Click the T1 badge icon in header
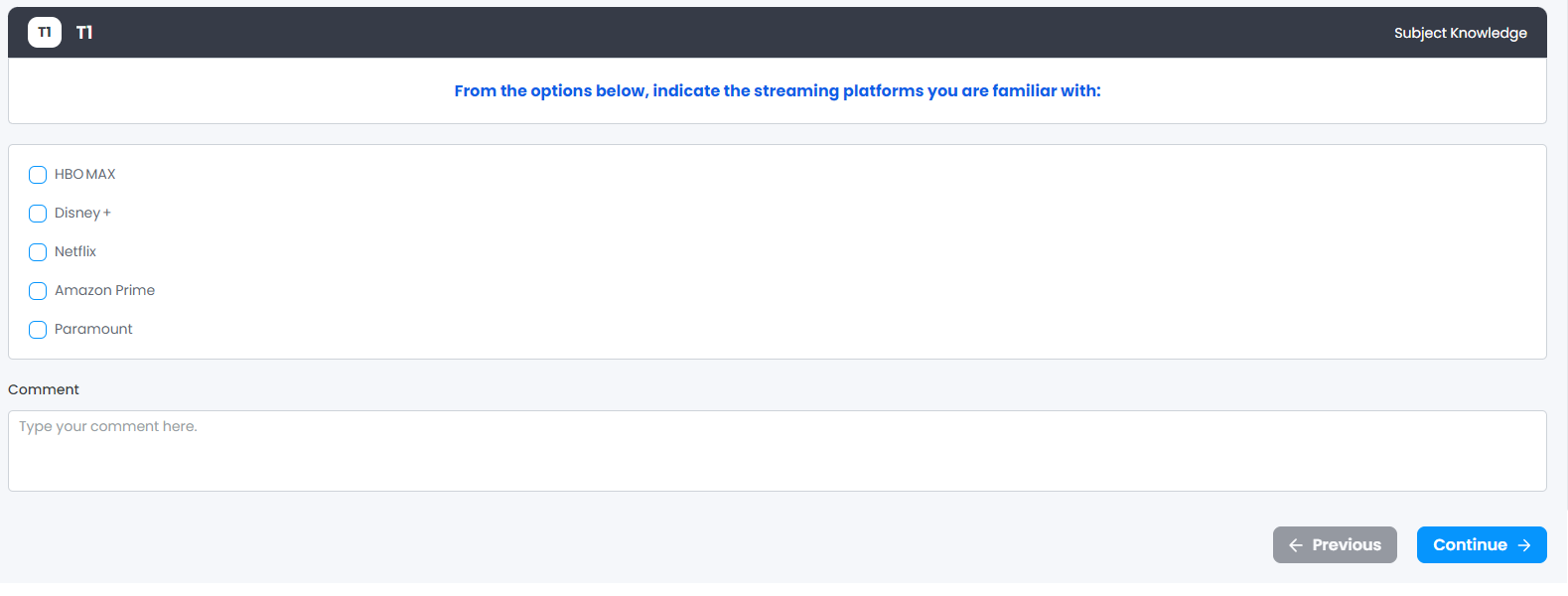 point(45,33)
